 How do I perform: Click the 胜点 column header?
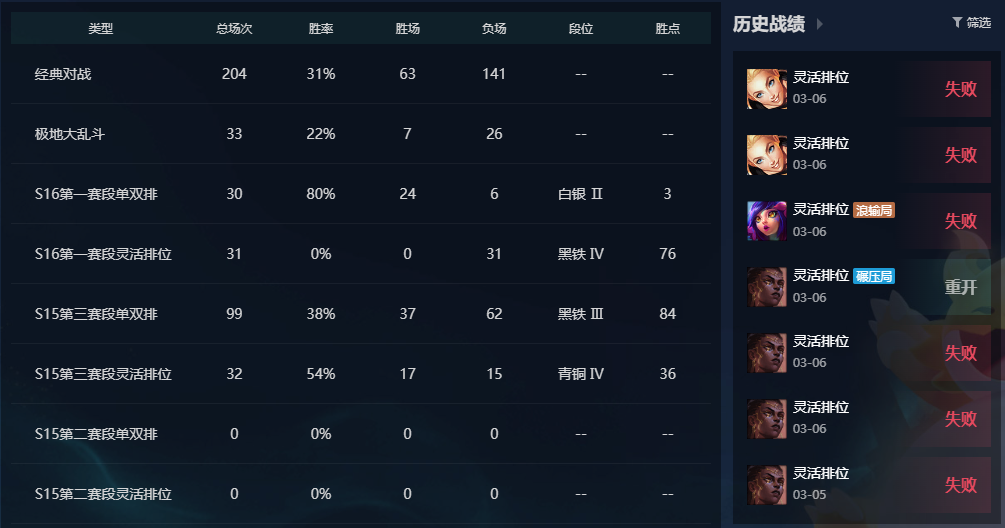[667, 29]
